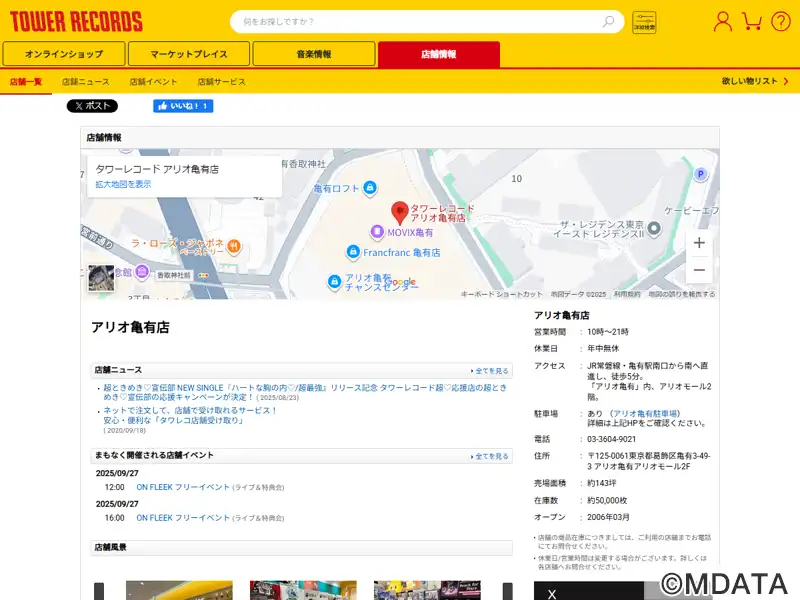Click the business hours 10時〜21時

tap(608, 332)
